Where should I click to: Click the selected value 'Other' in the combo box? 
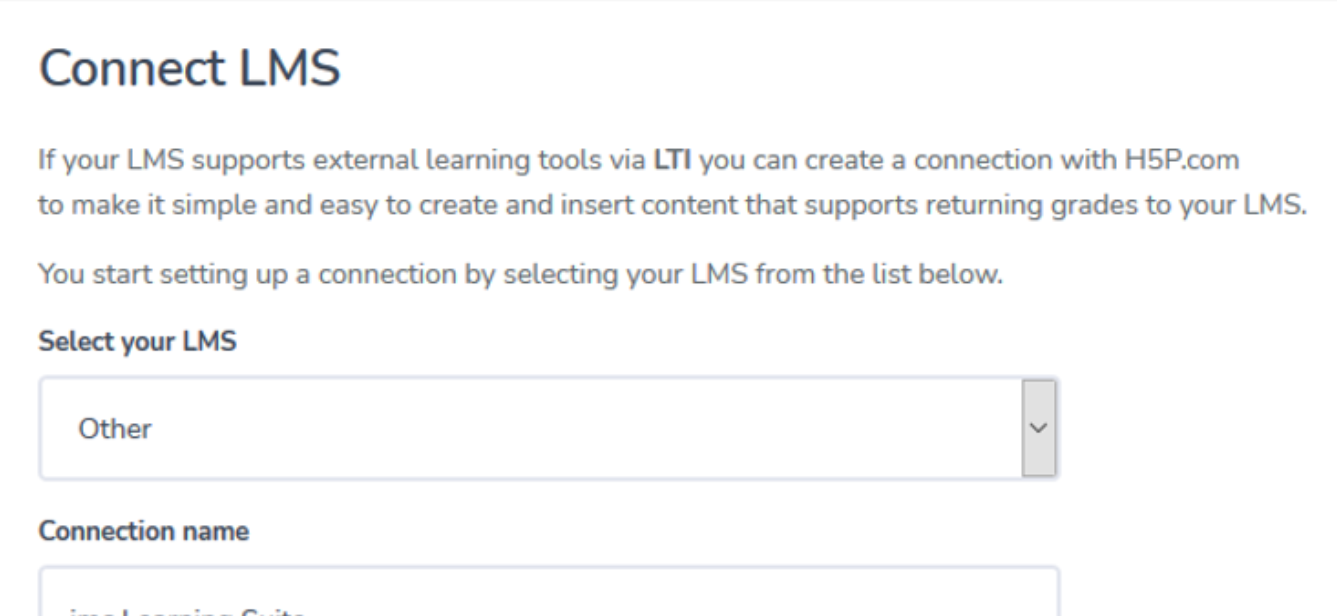(x=115, y=429)
